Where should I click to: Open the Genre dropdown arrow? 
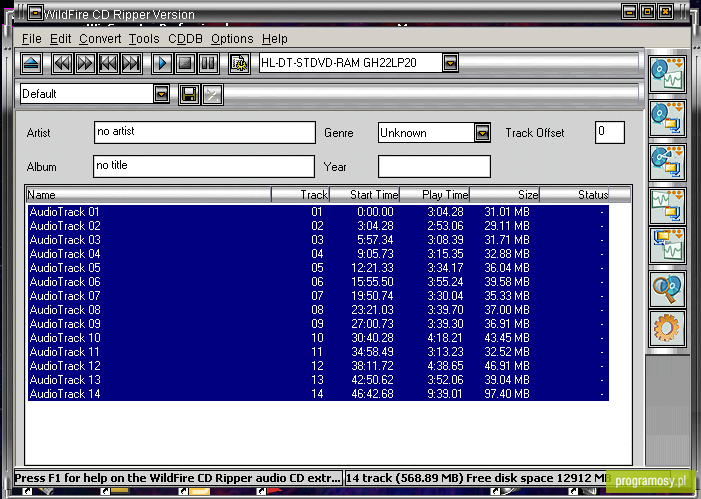click(482, 133)
